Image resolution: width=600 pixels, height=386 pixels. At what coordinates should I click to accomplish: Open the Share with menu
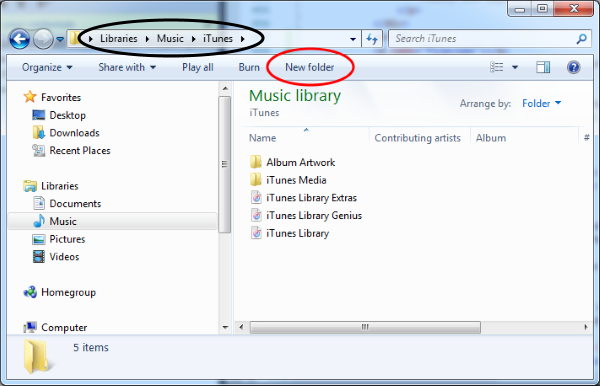[127, 67]
